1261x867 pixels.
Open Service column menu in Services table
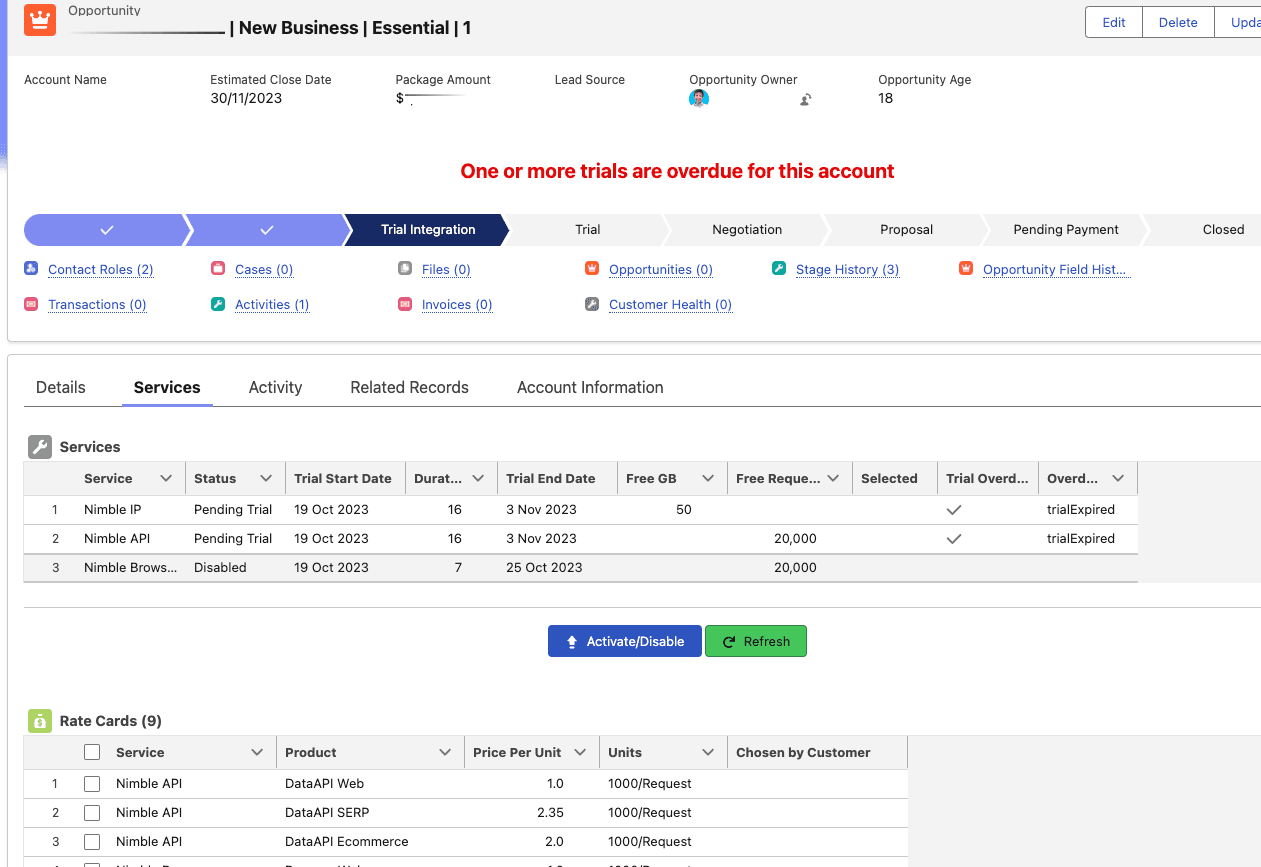click(166, 478)
